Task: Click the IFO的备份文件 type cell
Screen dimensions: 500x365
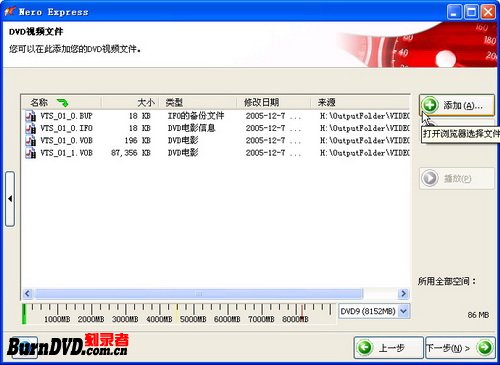Action: tap(196, 116)
